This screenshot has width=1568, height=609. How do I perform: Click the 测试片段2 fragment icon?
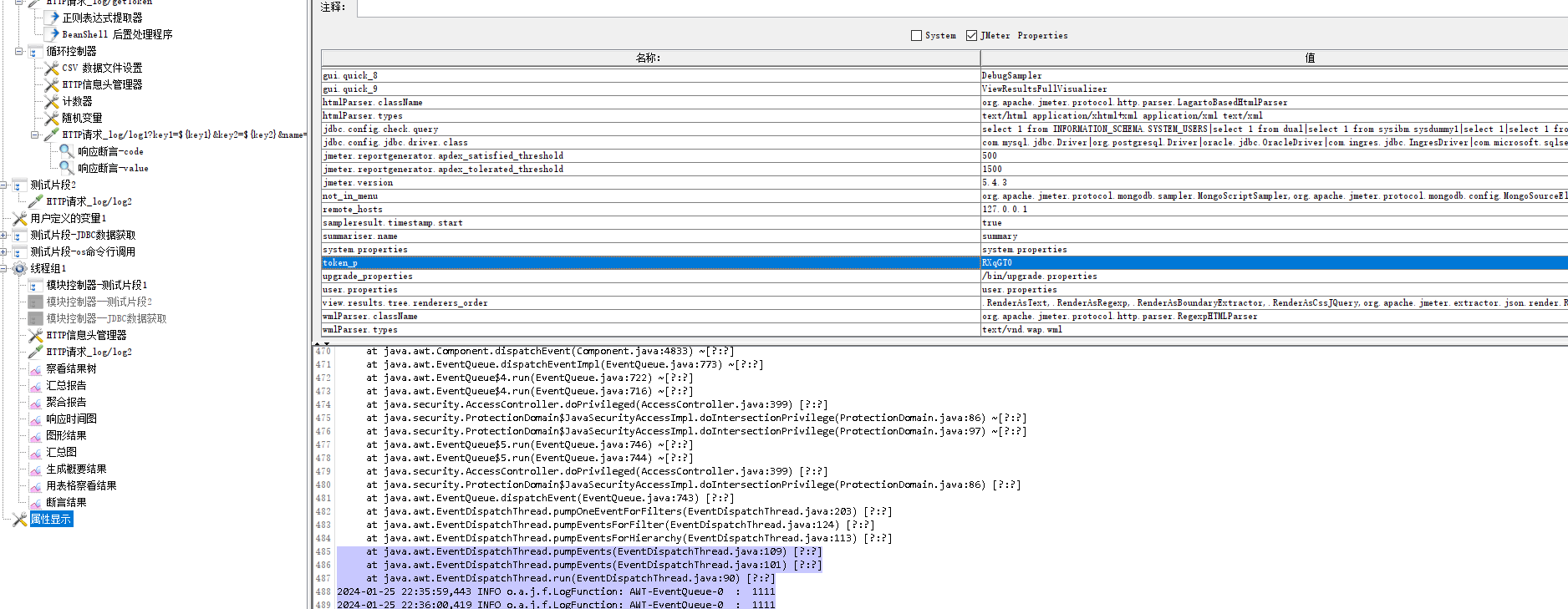pos(20,185)
